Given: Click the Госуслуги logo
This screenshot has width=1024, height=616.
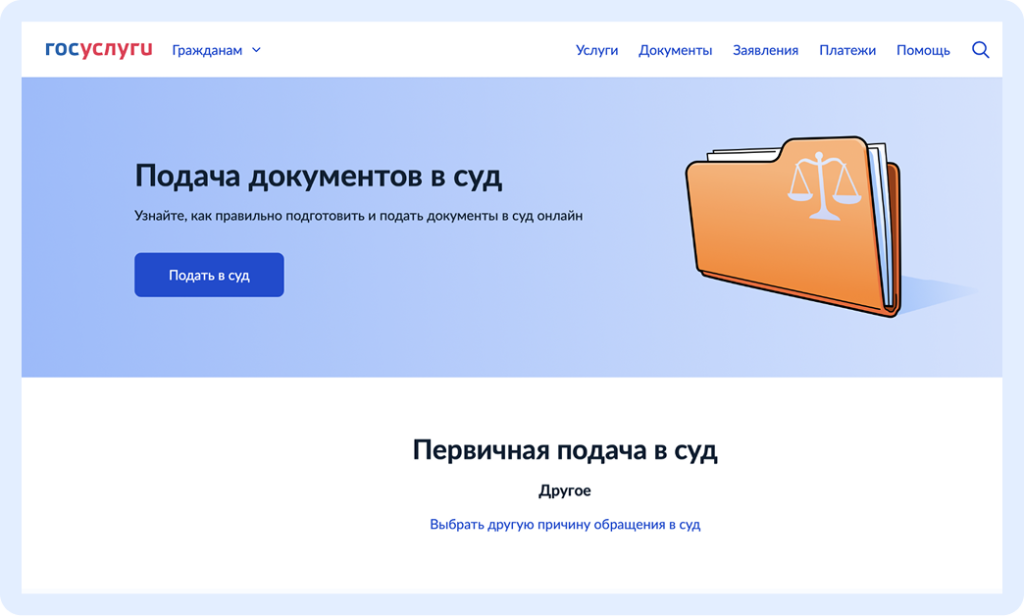Looking at the screenshot, I should pyautogui.click(x=98, y=49).
